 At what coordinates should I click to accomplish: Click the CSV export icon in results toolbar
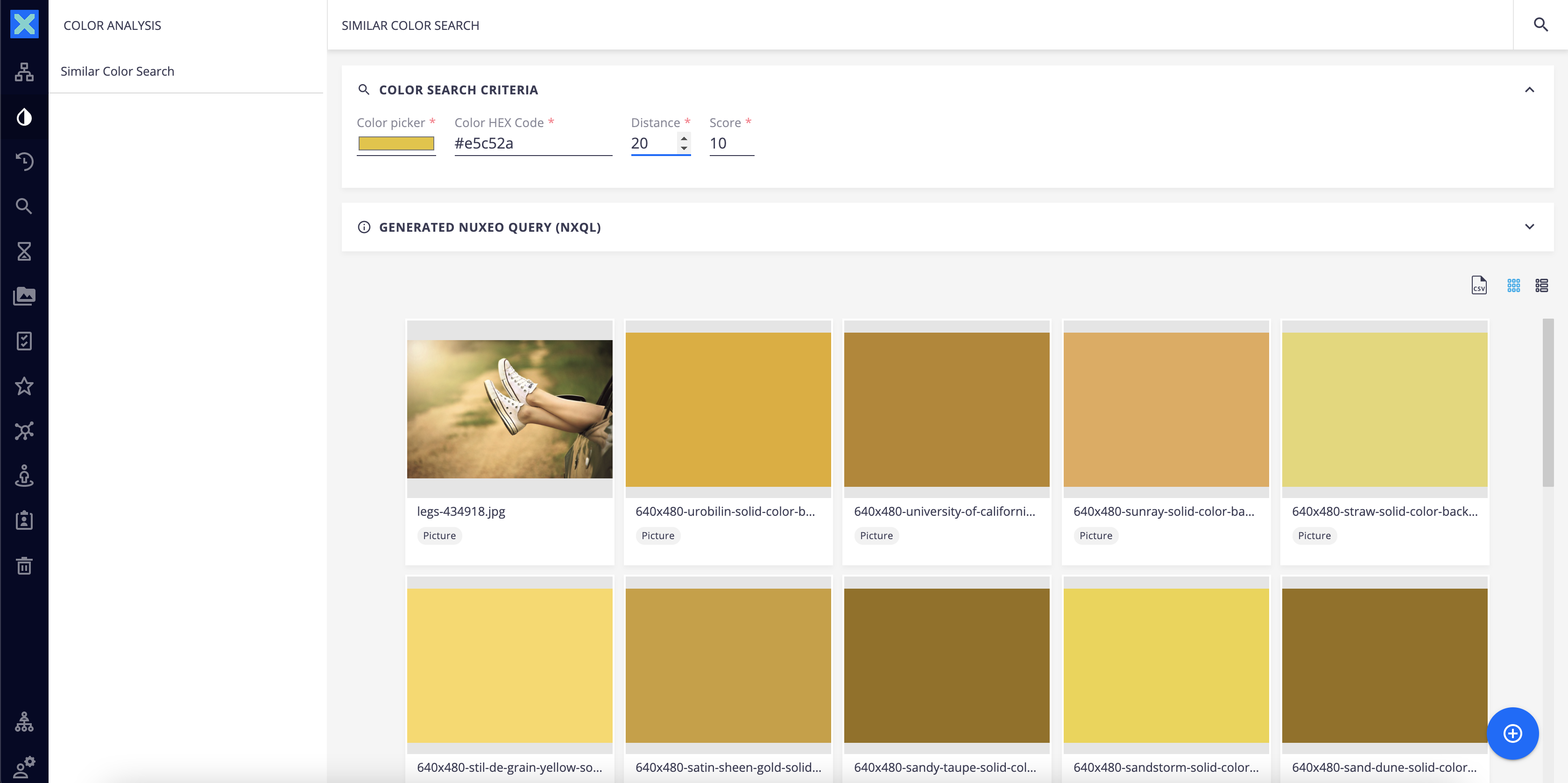(x=1479, y=284)
